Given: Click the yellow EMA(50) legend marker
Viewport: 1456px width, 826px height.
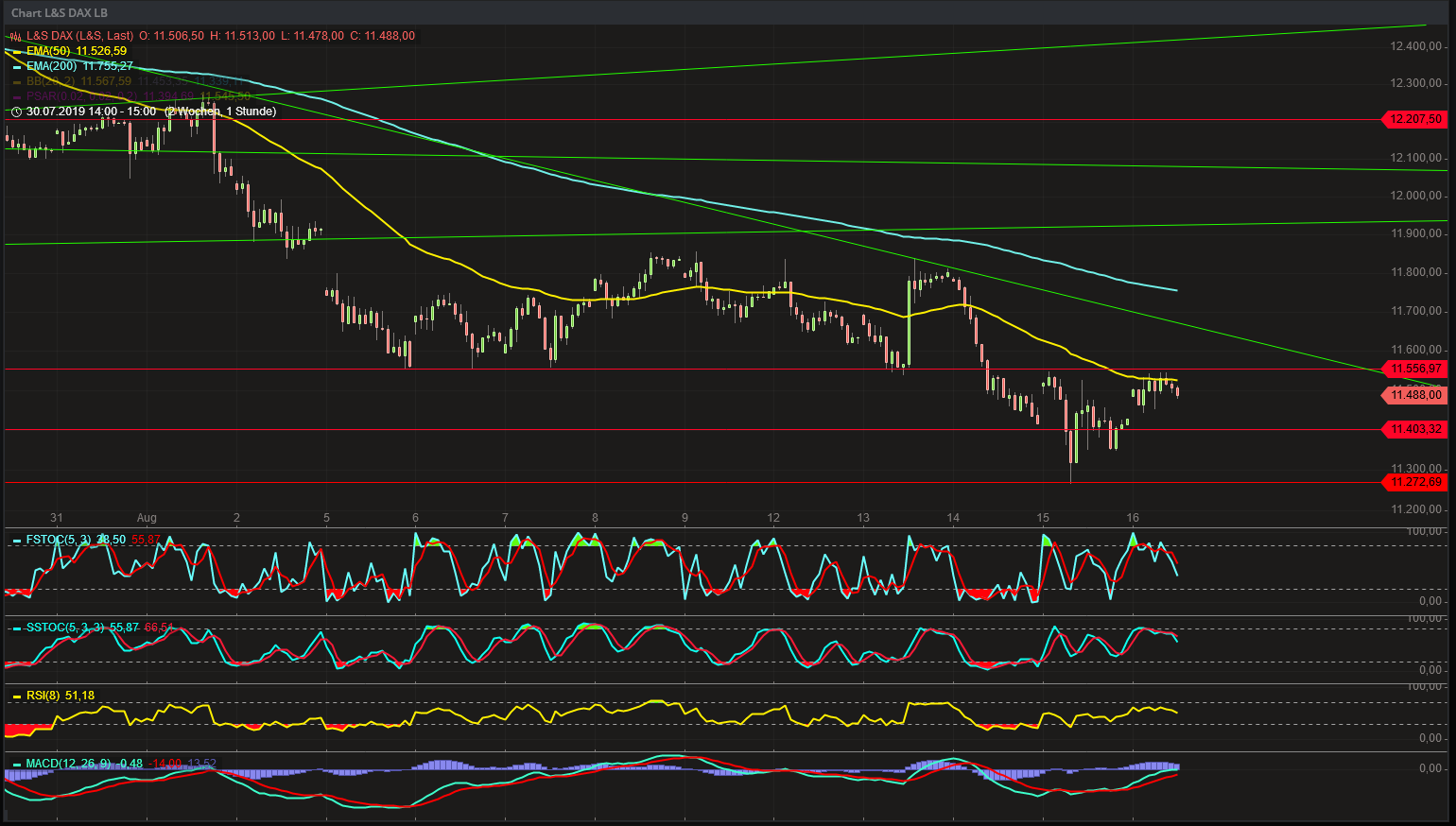Looking at the screenshot, I should coord(17,51).
